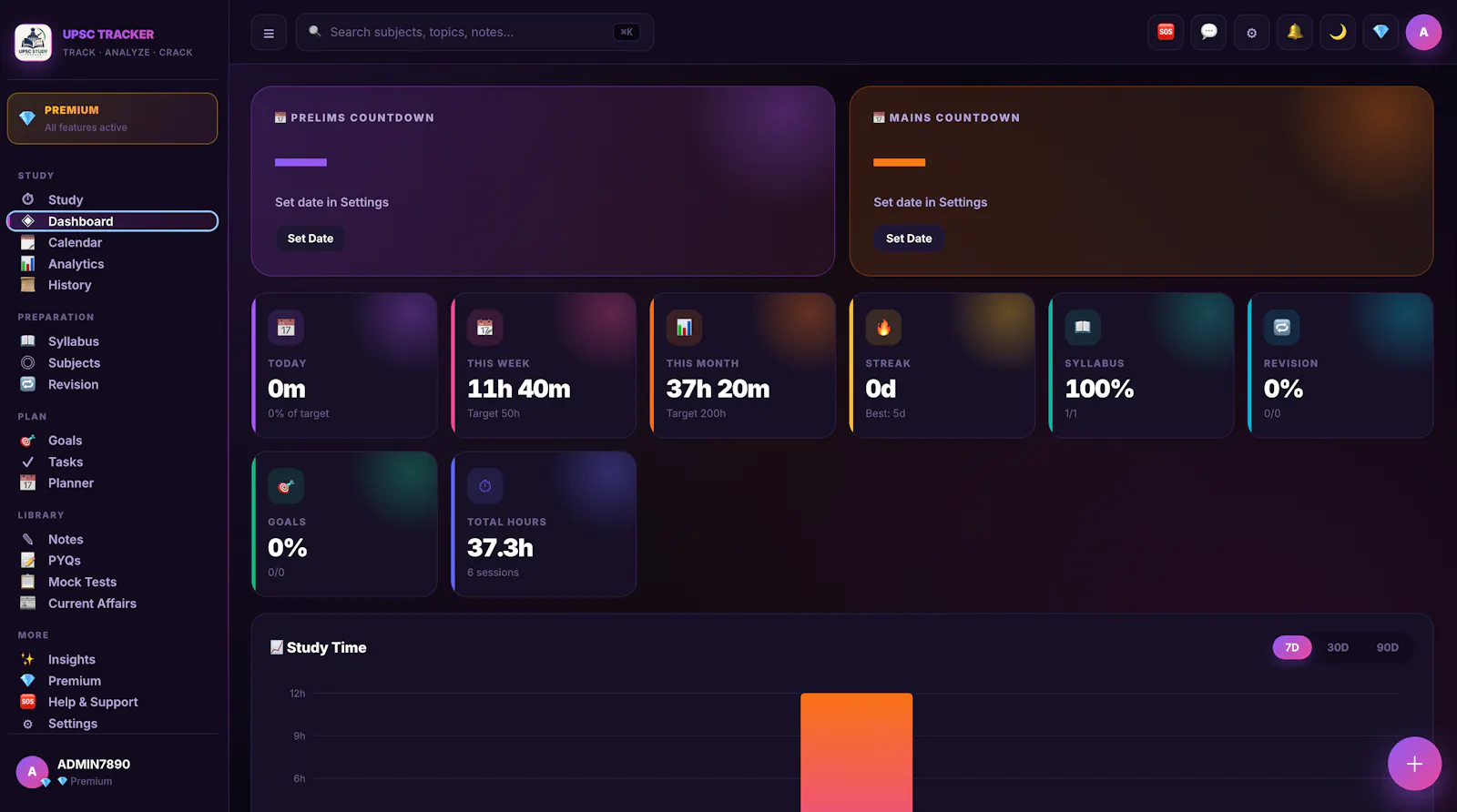The width and height of the screenshot is (1457, 812).
Task: Open Mock Tests section
Action: (x=113, y=582)
